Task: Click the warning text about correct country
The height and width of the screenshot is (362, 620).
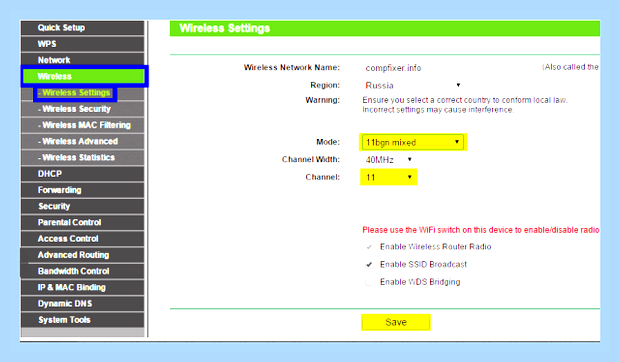Action: click(x=465, y=105)
